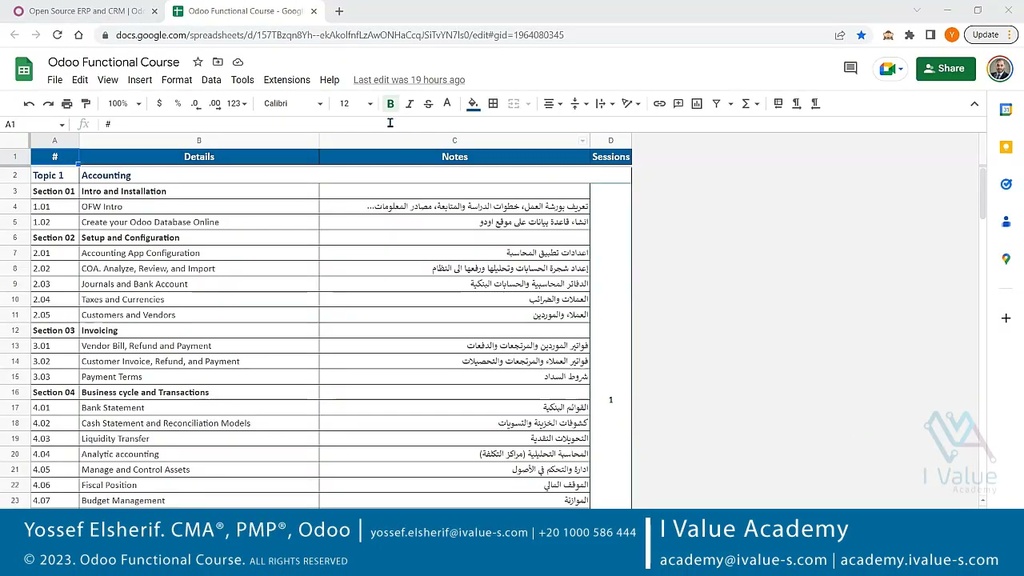Viewport: 1024px width, 576px height.
Task: Select the Paint format tool
Action: 86,103
